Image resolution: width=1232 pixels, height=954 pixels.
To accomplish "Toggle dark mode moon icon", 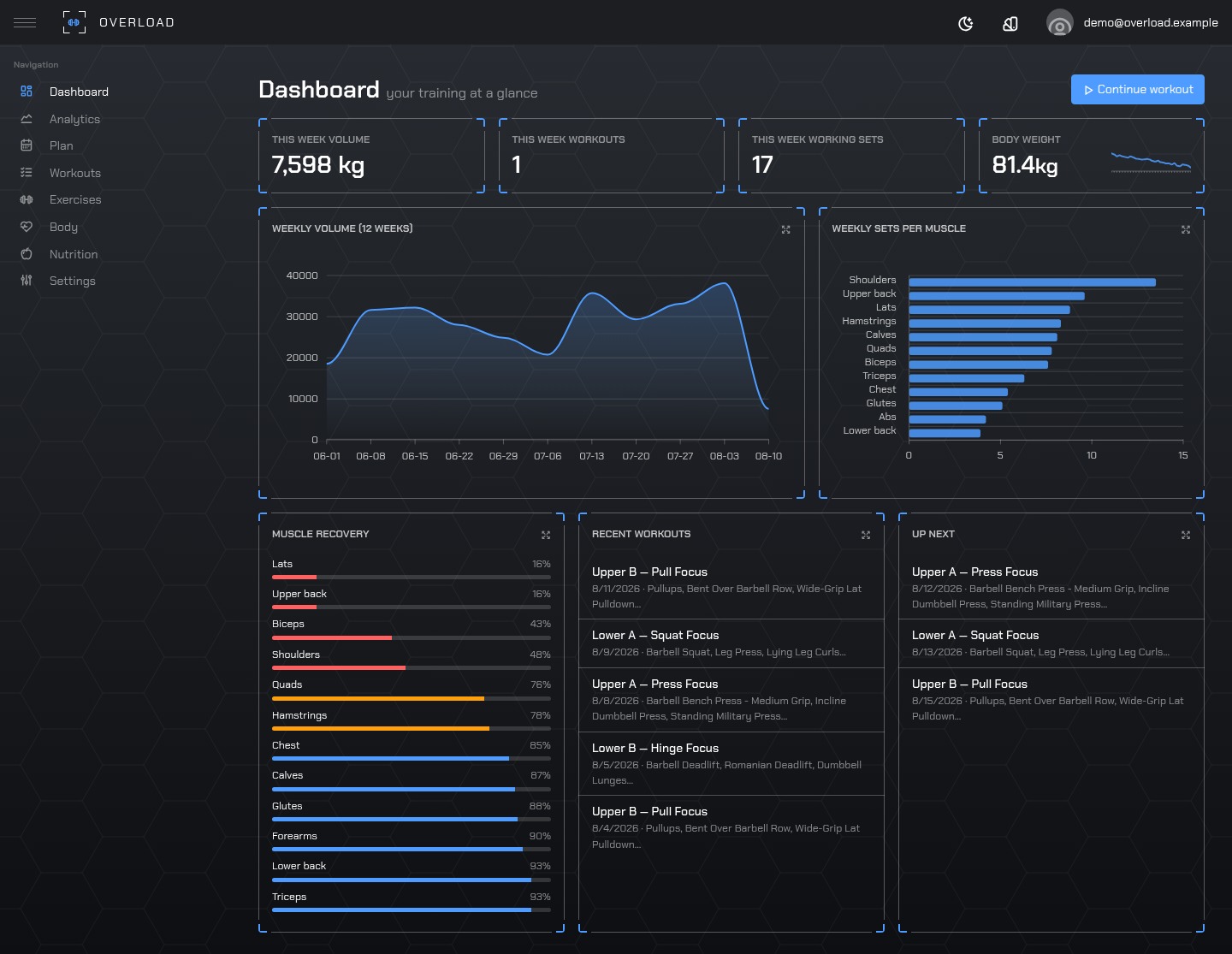I will [x=966, y=23].
